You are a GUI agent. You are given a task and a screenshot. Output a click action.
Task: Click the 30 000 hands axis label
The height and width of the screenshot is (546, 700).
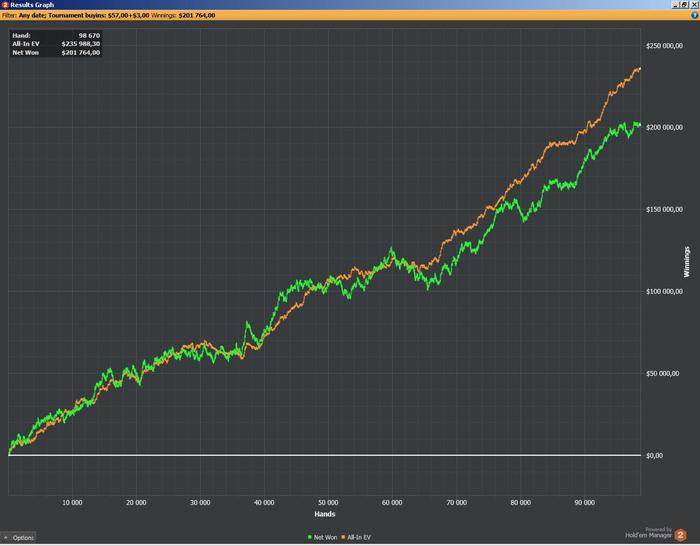[200, 503]
